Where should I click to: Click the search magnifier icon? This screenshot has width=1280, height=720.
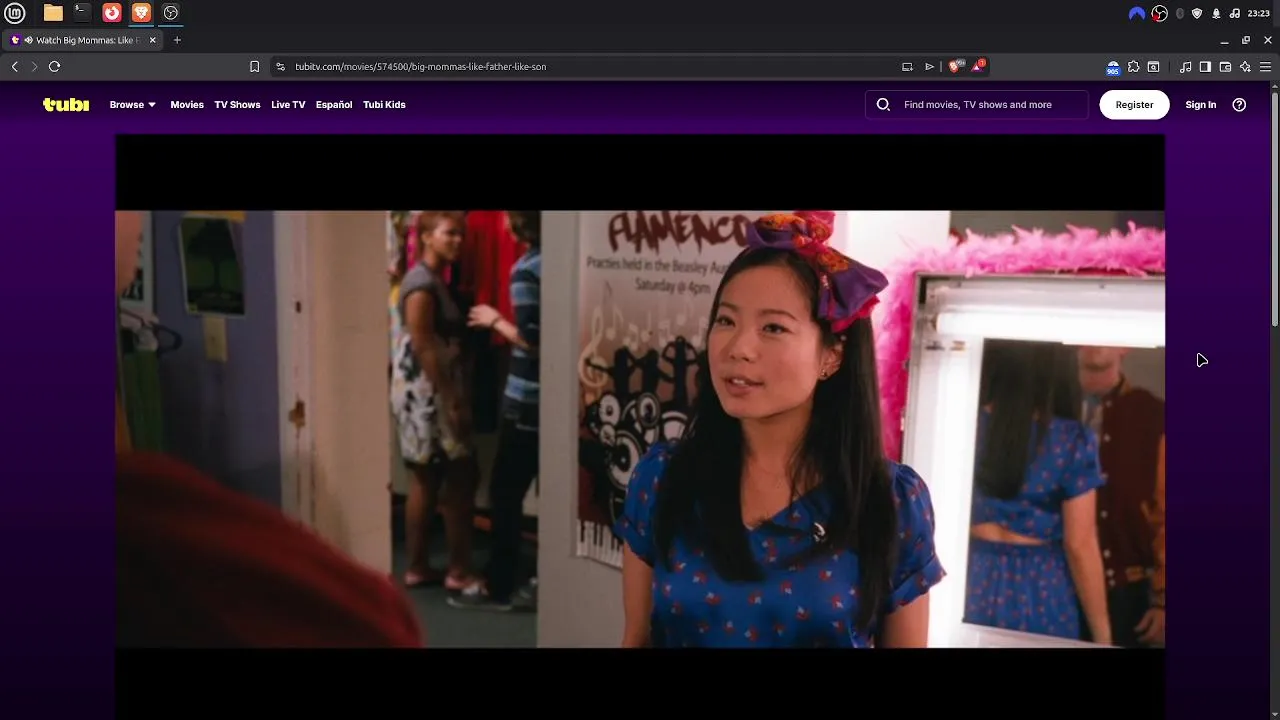(883, 105)
